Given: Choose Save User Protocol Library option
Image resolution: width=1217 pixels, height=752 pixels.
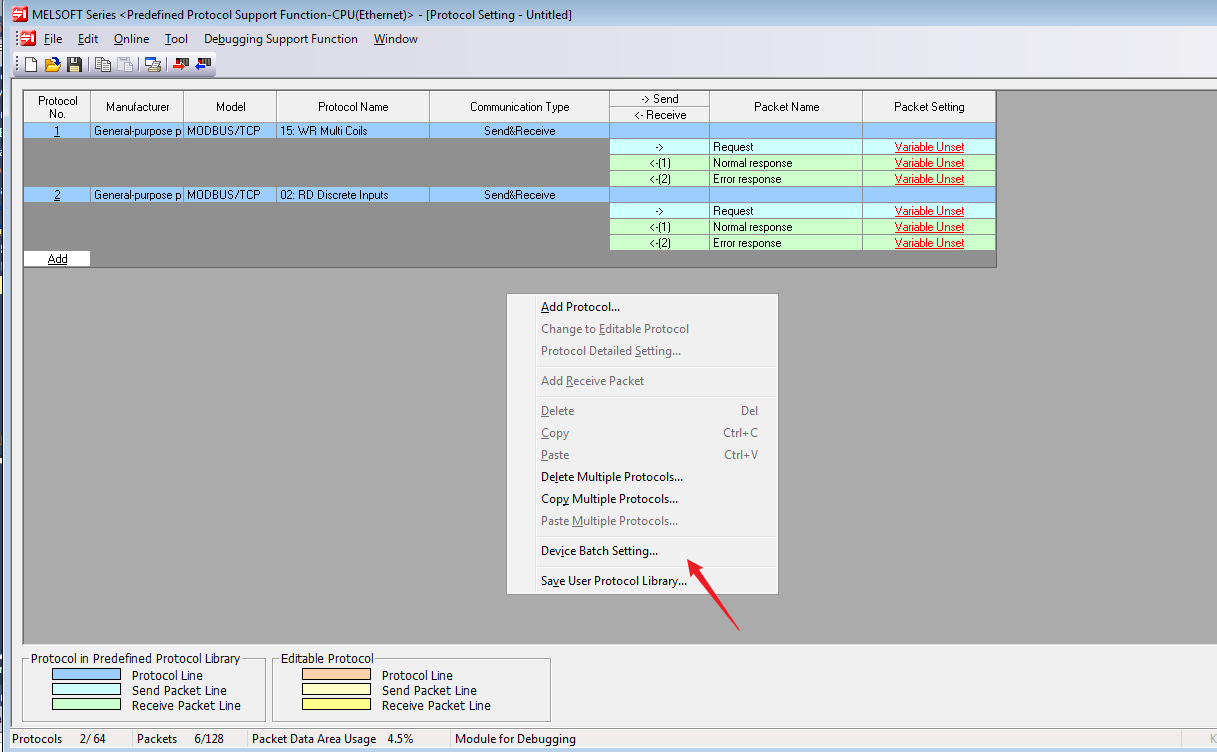Looking at the screenshot, I should pyautogui.click(x=613, y=581).
